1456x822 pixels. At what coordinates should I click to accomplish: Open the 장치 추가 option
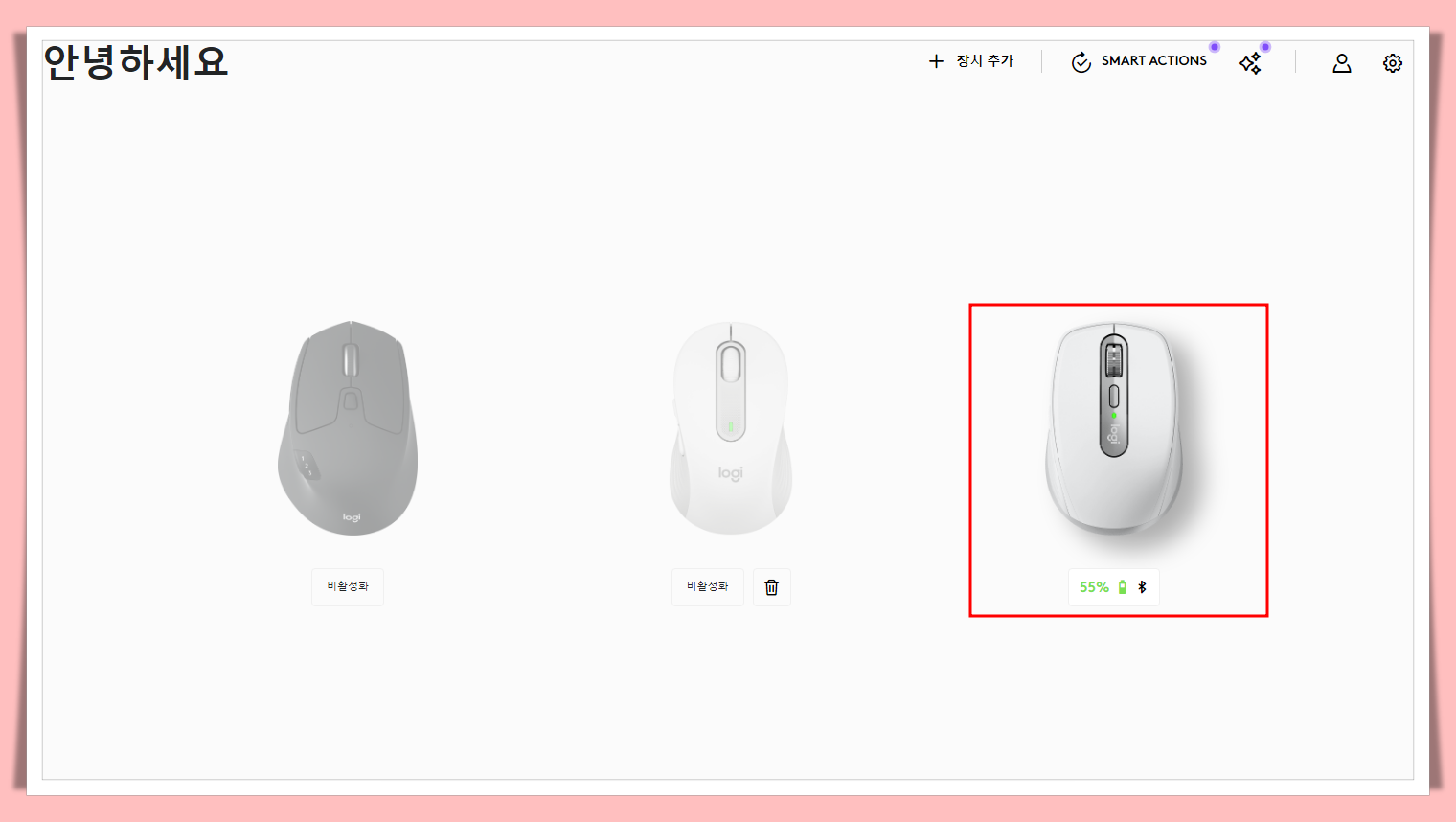coord(971,61)
